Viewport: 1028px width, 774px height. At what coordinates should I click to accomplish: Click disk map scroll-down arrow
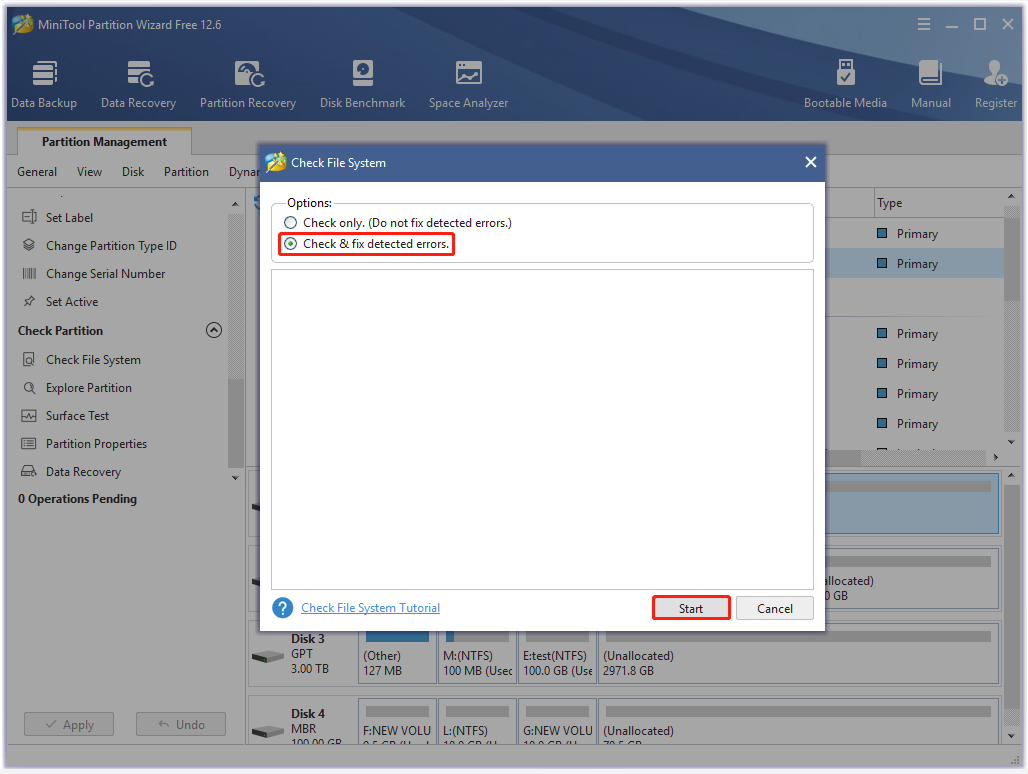1012,736
